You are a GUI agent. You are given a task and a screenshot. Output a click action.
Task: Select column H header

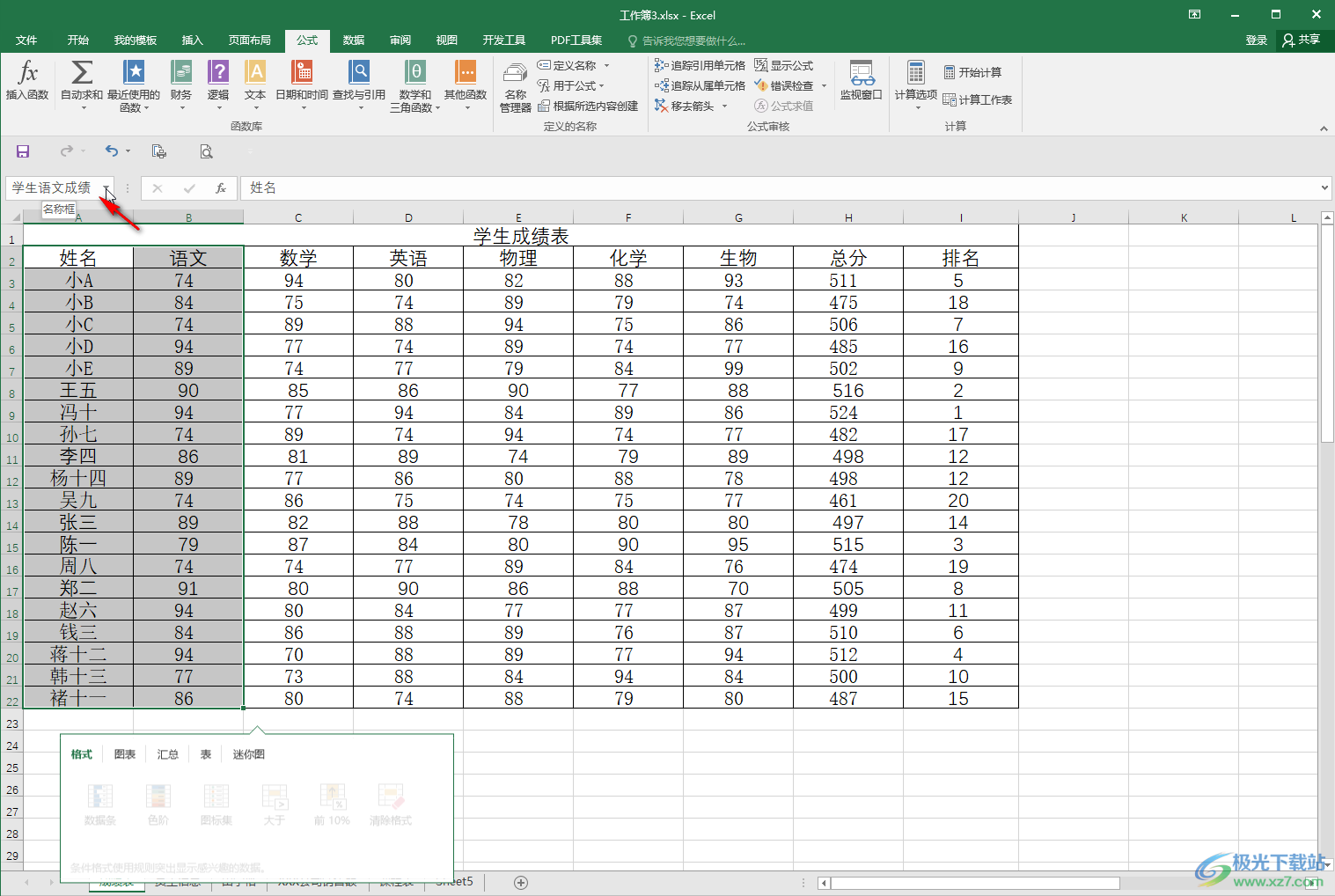click(848, 217)
